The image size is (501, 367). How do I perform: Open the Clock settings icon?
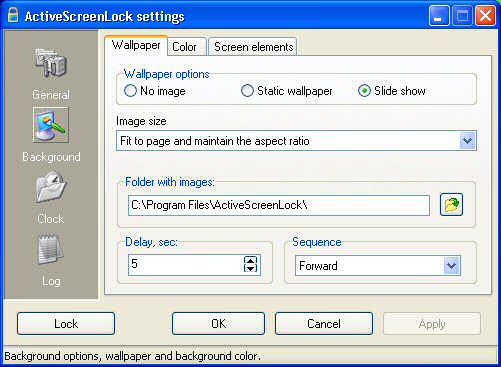pos(51,187)
